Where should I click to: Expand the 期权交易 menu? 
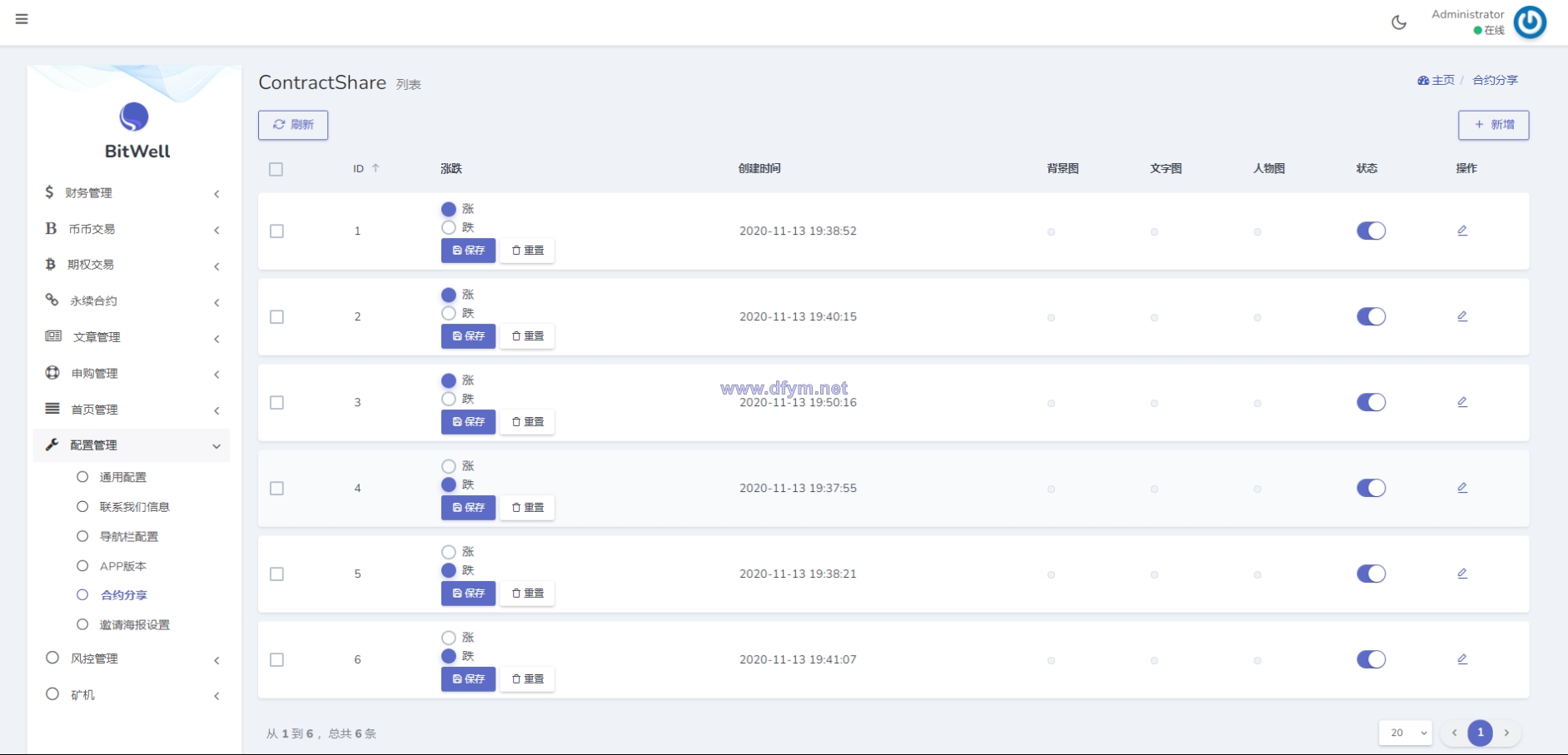click(133, 265)
